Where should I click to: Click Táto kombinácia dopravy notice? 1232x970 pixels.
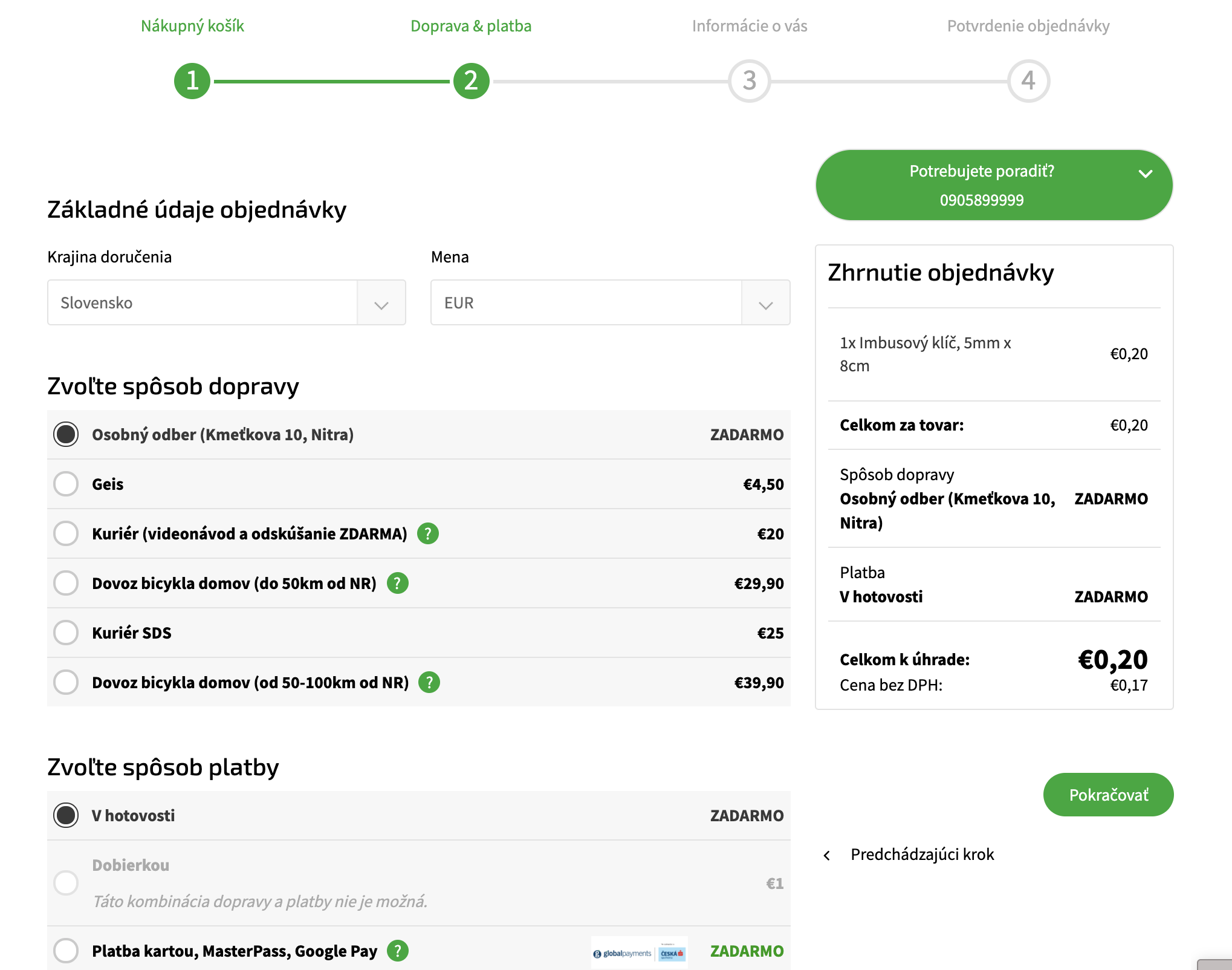(260, 902)
